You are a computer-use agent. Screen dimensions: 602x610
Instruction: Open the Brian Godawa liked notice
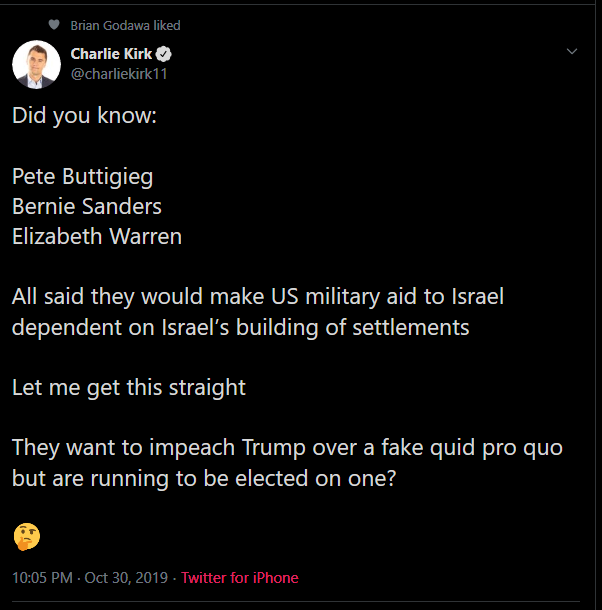(125, 25)
